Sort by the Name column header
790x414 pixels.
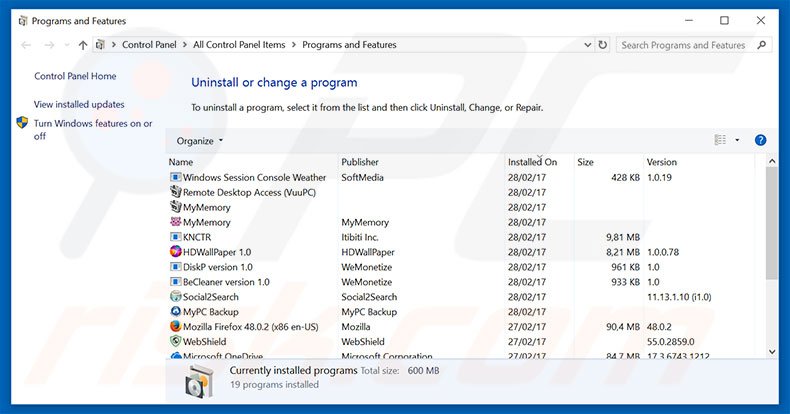181,162
